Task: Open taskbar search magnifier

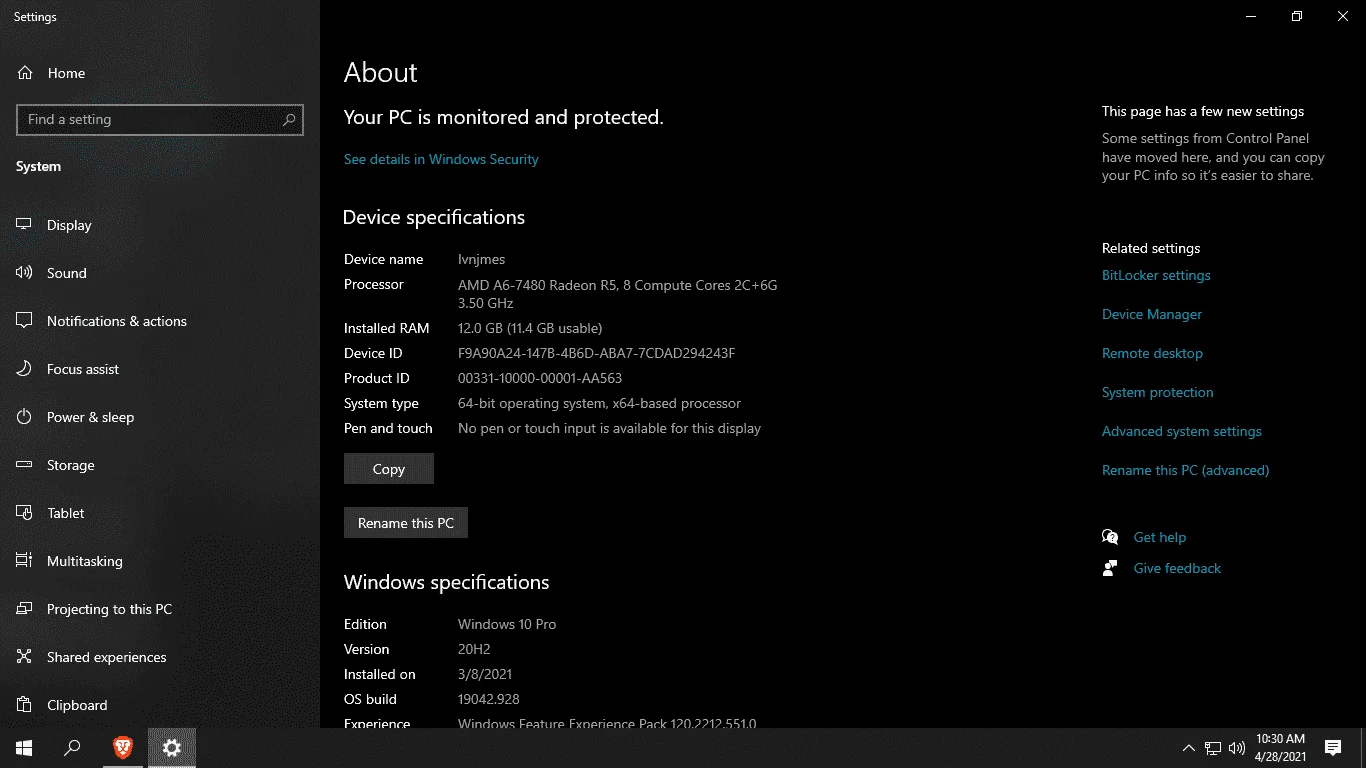Action: [72, 748]
